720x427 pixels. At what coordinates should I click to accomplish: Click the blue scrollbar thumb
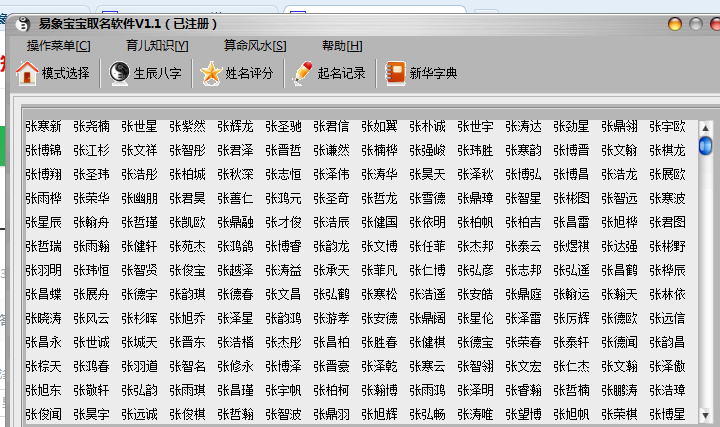pos(705,146)
